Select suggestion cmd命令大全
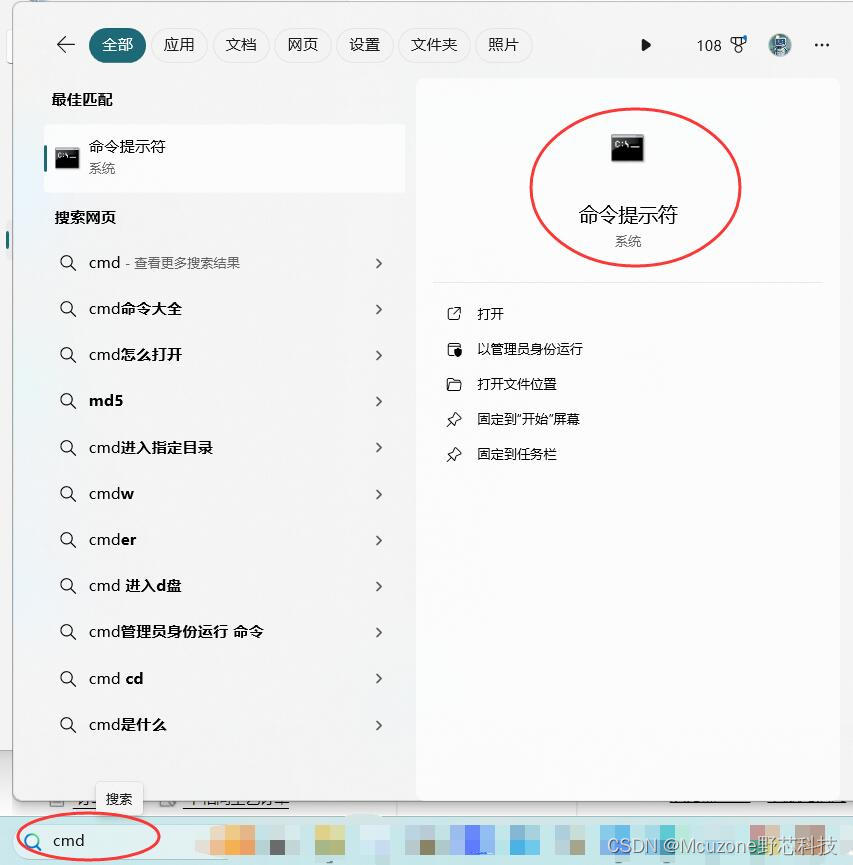This screenshot has height=865, width=853. (x=225, y=309)
